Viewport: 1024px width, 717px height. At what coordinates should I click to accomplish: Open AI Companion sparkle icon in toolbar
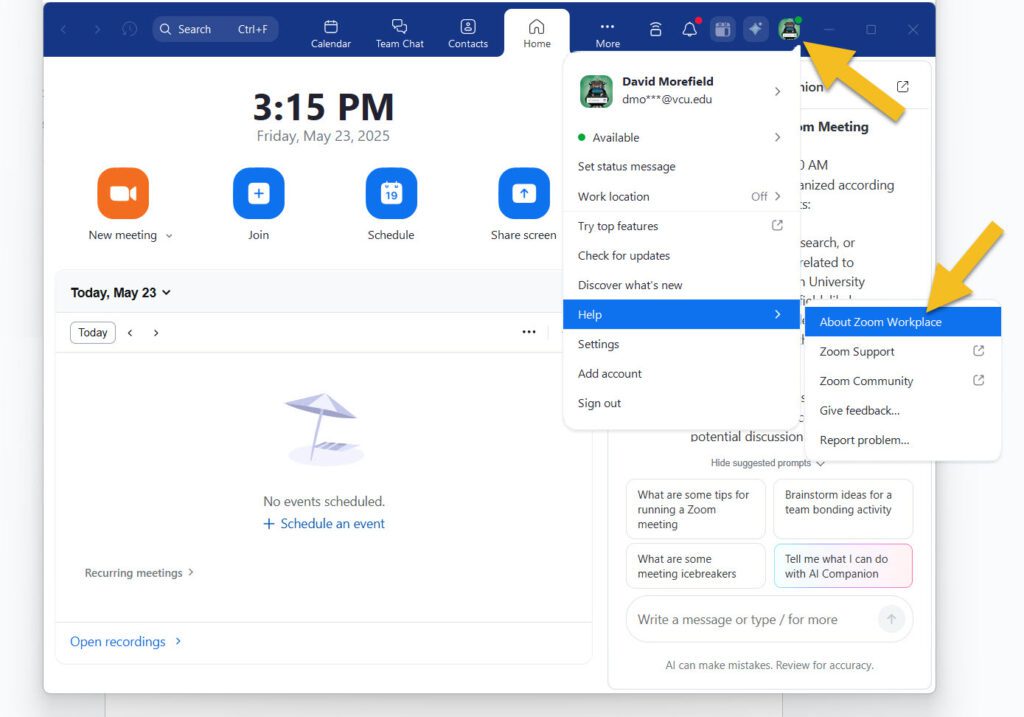(x=756, y=30)
